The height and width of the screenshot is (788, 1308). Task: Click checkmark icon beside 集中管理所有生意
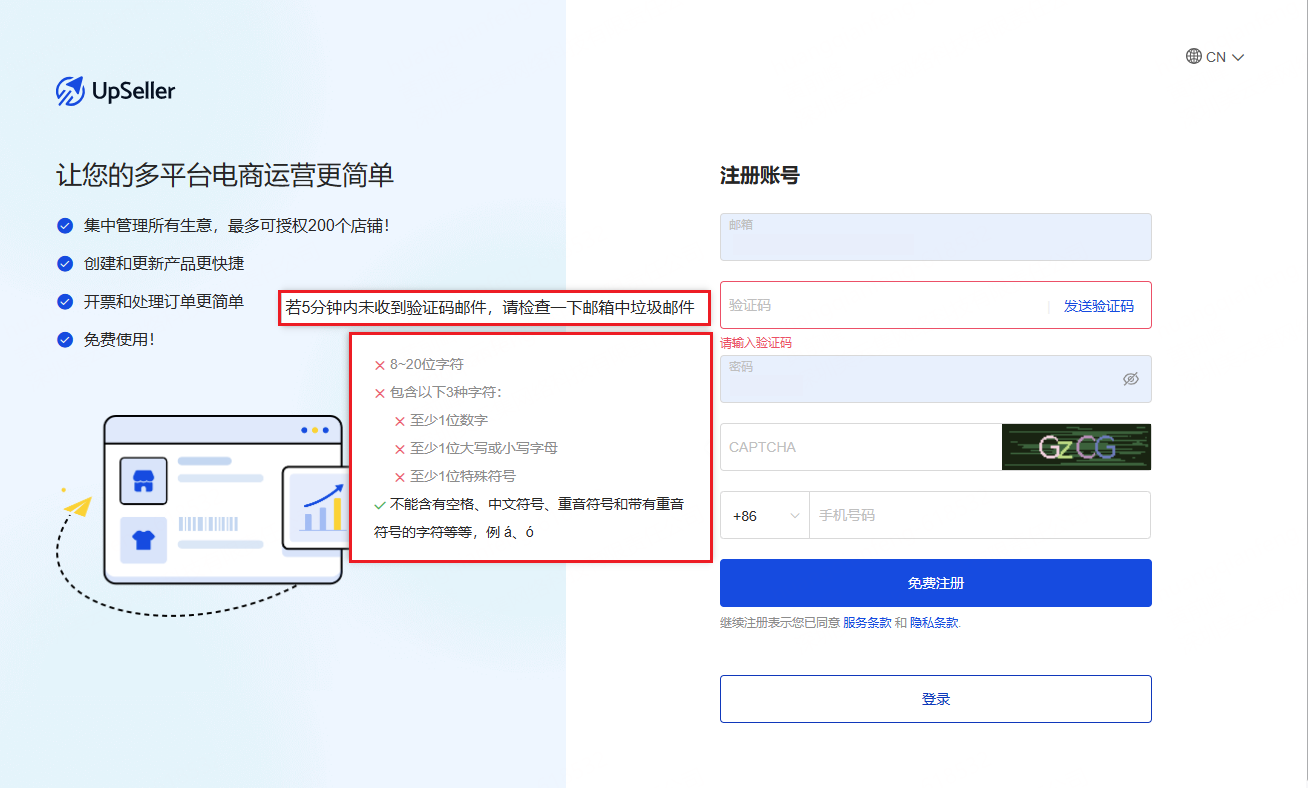65,226
